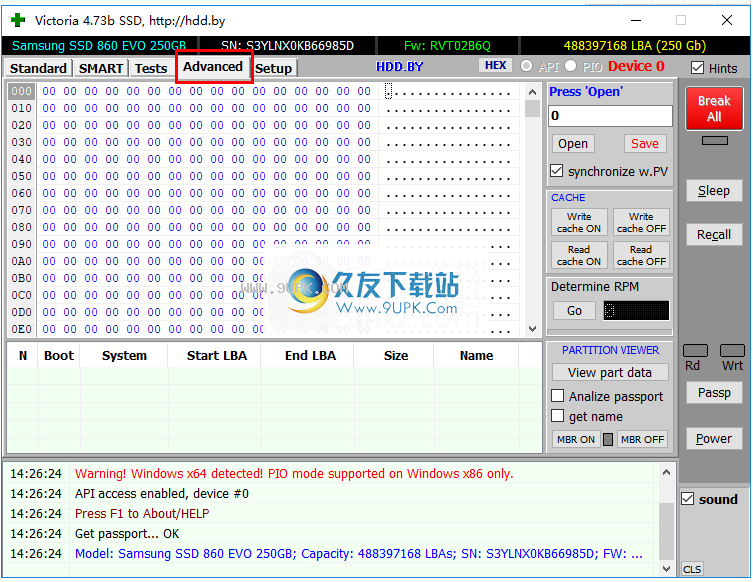This screenshot has width=753, height=582.
Task: Select the PIO radio button
Action: coord(571,65)
